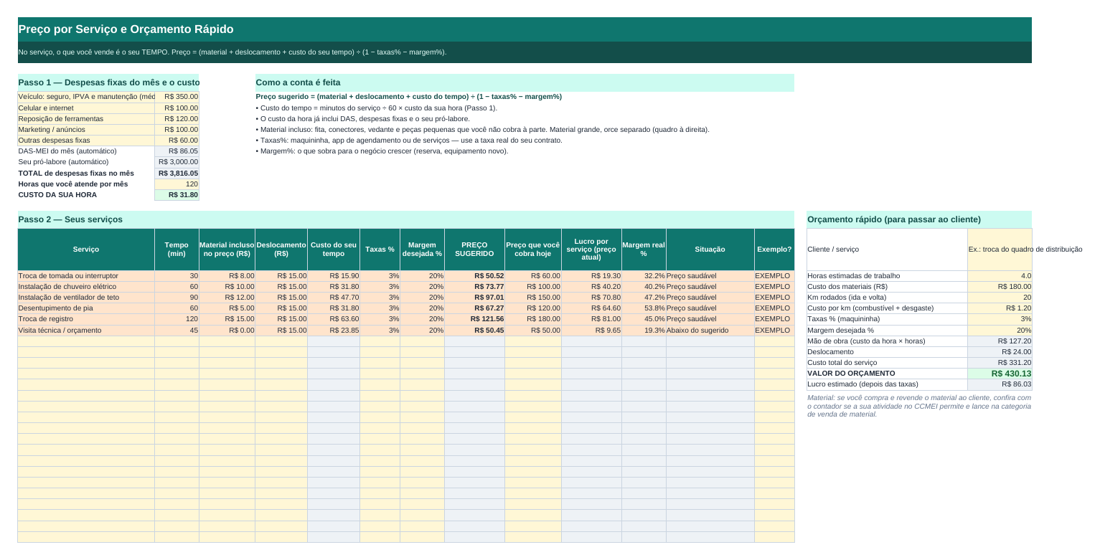Select materials cost R$ 180.00 in quick quote
The height and width of the screenshot is (560, 1100).
coord(1000,286)
